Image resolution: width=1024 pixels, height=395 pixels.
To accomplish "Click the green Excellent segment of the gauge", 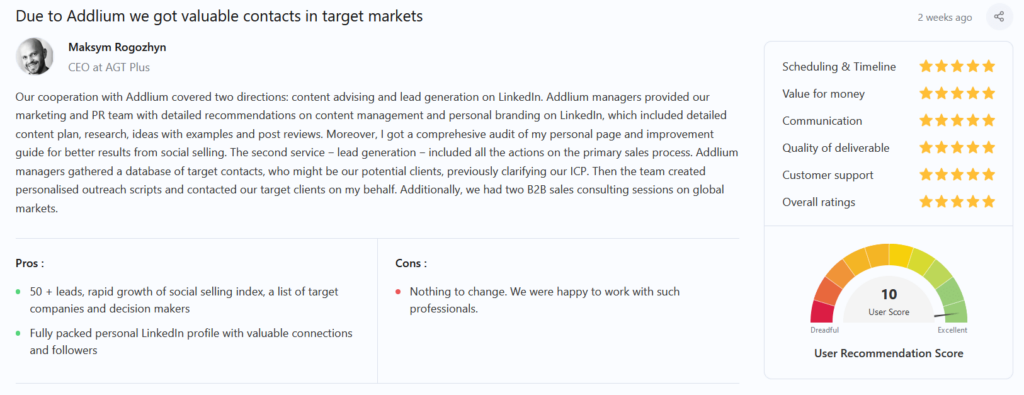I will (955, 311).
